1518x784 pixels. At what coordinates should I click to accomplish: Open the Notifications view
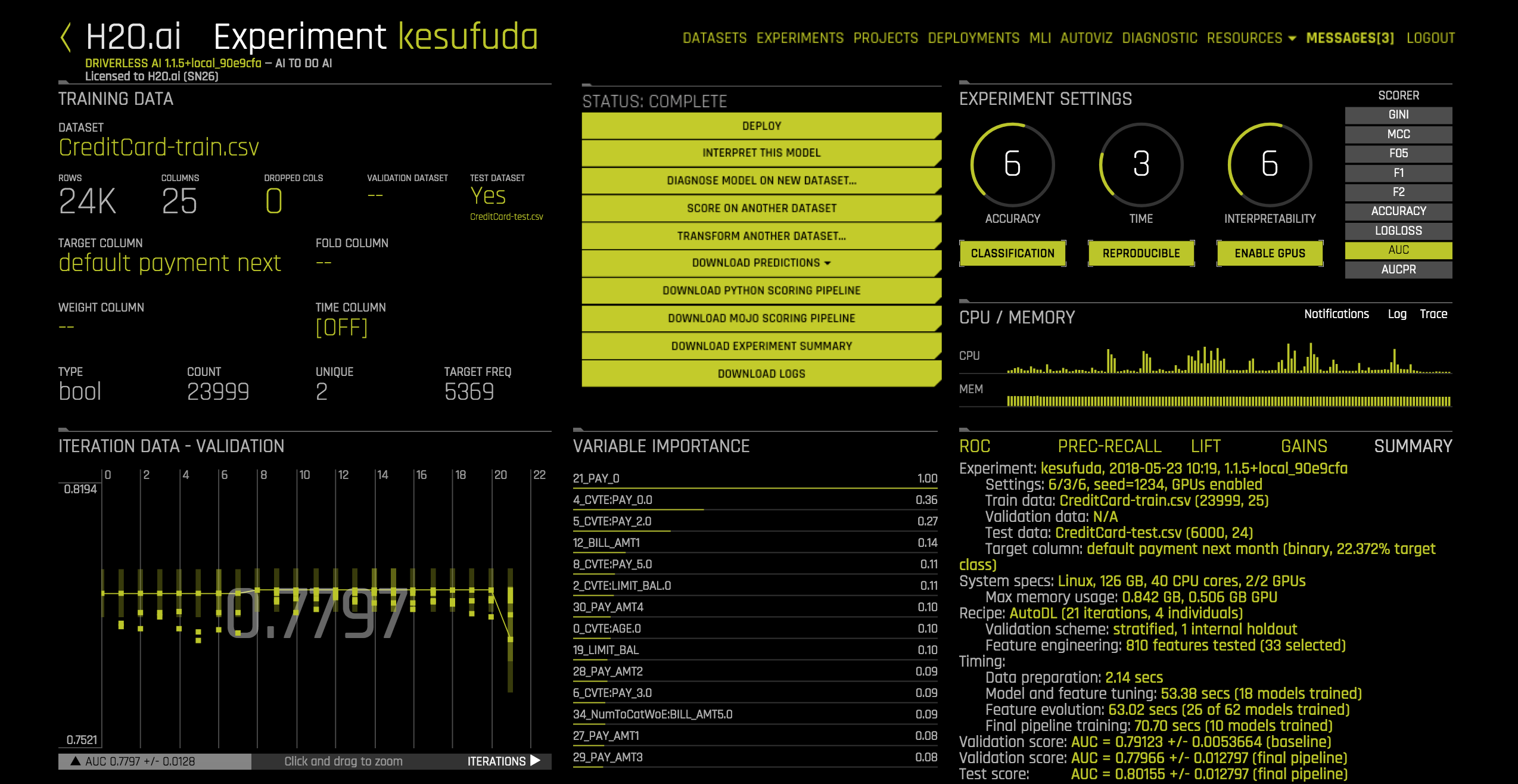tap(1336, 314)
